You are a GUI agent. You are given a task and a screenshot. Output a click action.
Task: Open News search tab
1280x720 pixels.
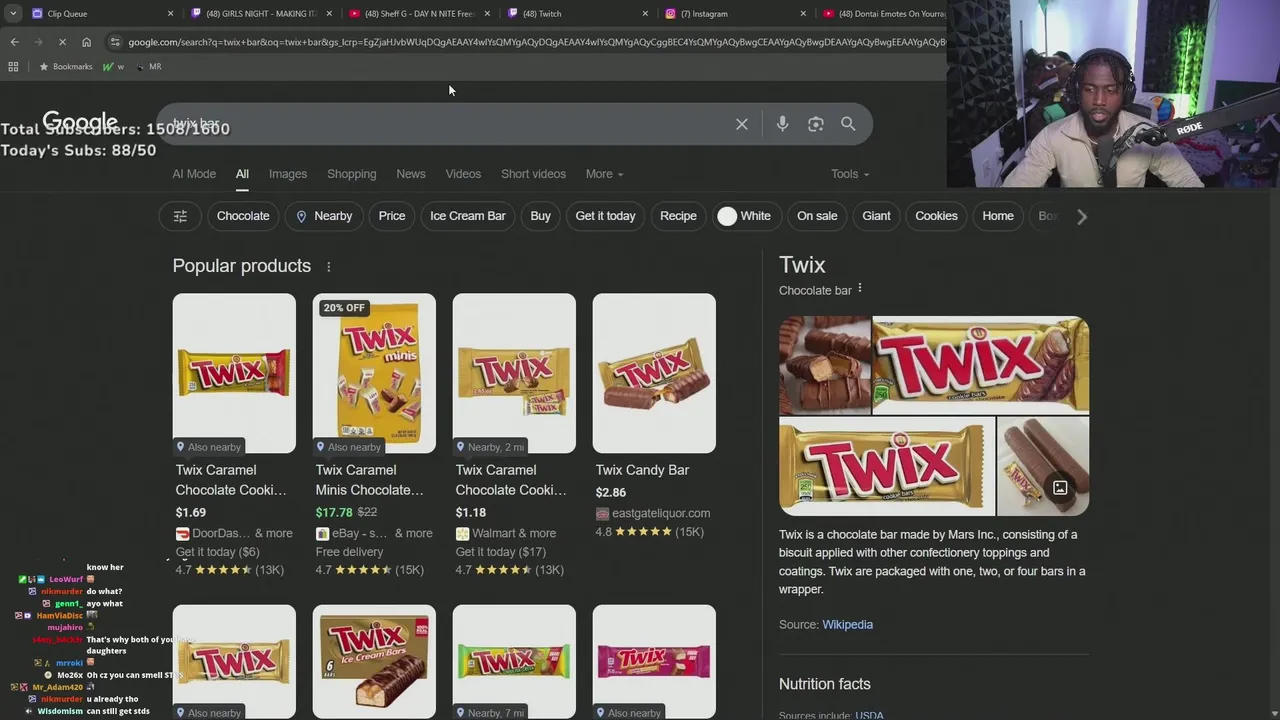click(x=411, y=174)
